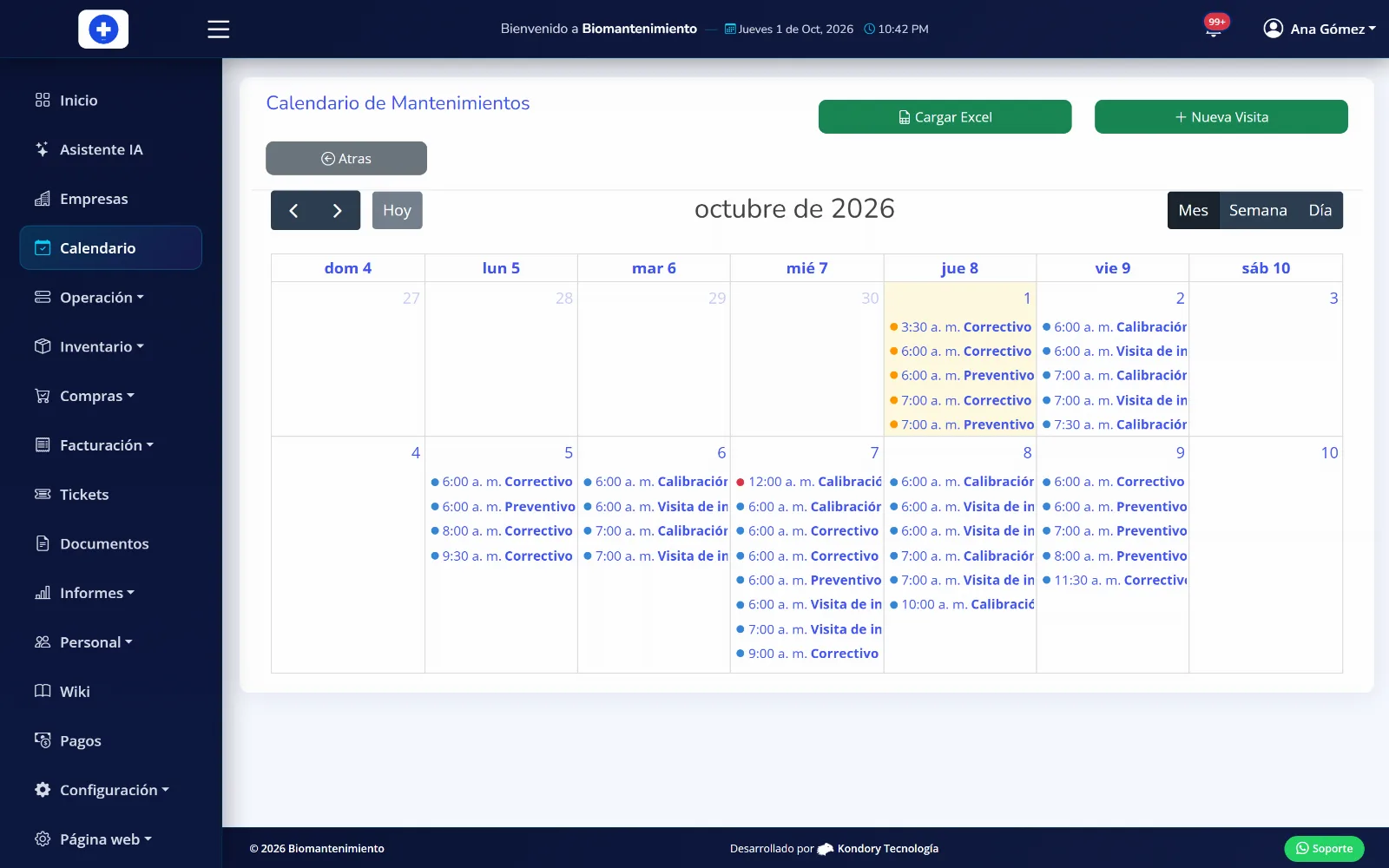Open the Ana Gómez user menu
Image resolution: width=1389 pixels, height=868 pixels.
point(1320,29)
